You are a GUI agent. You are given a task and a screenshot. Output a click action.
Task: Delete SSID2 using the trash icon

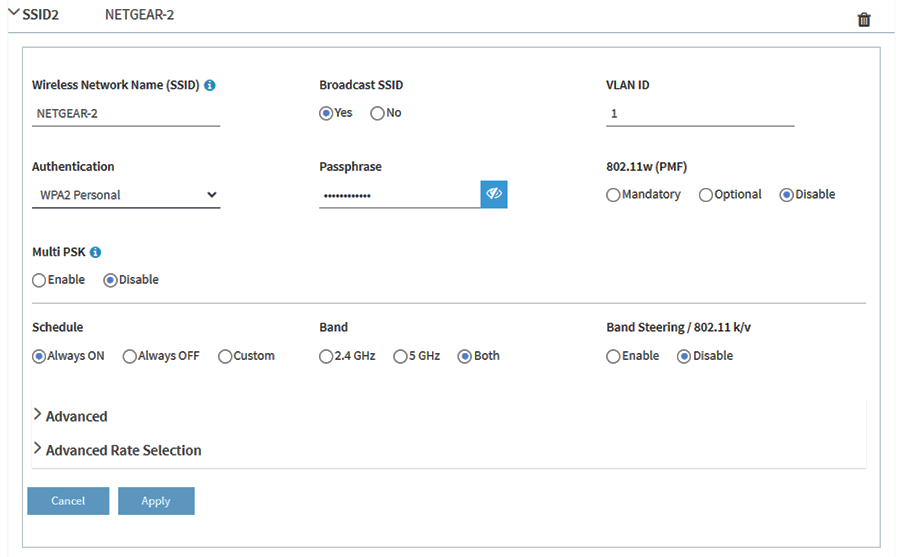pyautogui.click(x=864, y=20)
